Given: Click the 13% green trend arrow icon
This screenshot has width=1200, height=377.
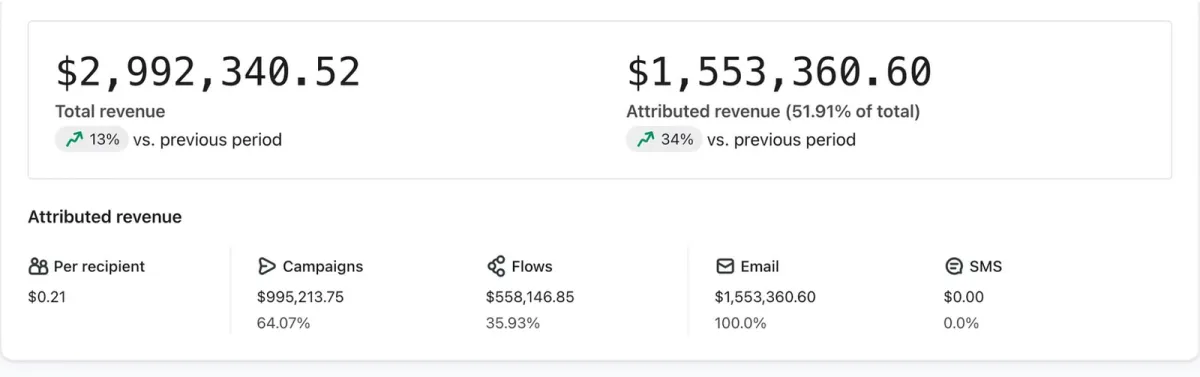Looking at the screenshot, I should pyautogui.click(x=73, y=140).
